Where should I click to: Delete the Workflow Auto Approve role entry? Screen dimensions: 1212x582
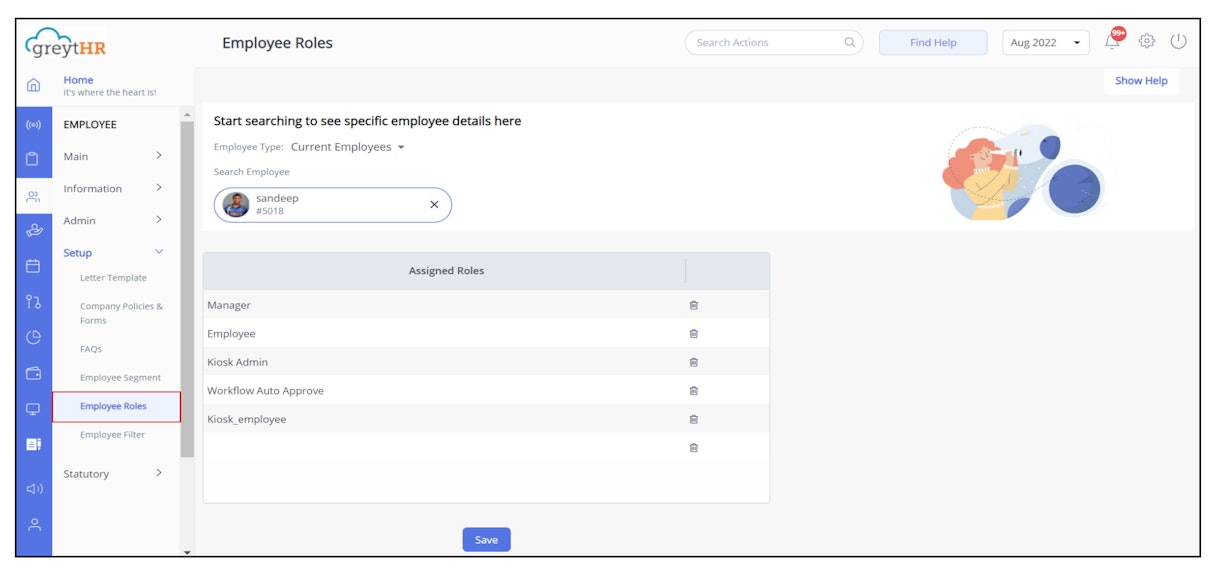click(x=693, y=391)
